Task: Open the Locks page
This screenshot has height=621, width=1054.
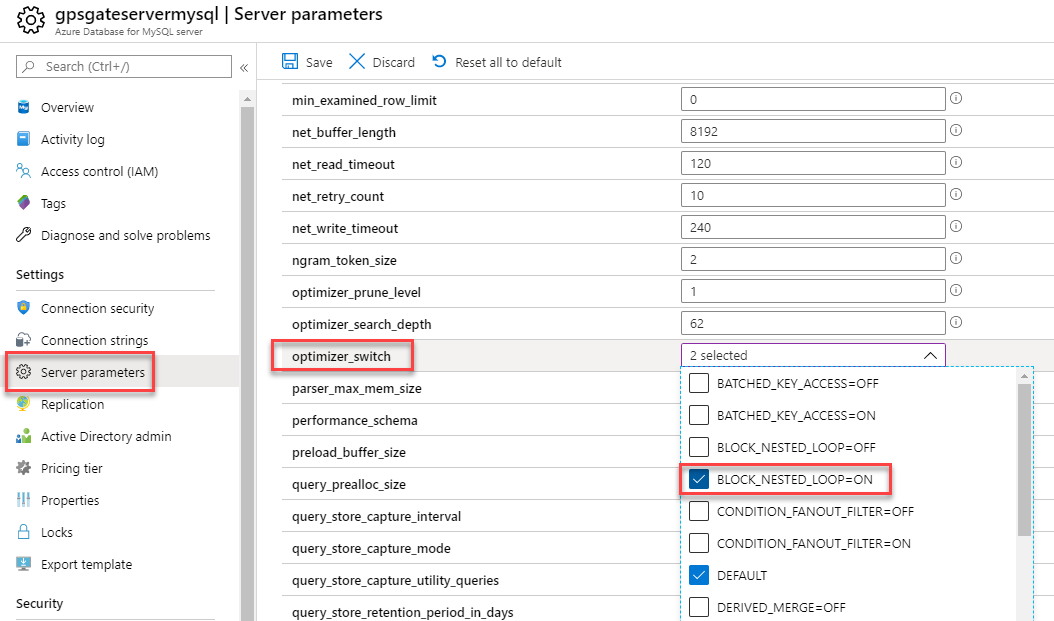Action: 56,532
